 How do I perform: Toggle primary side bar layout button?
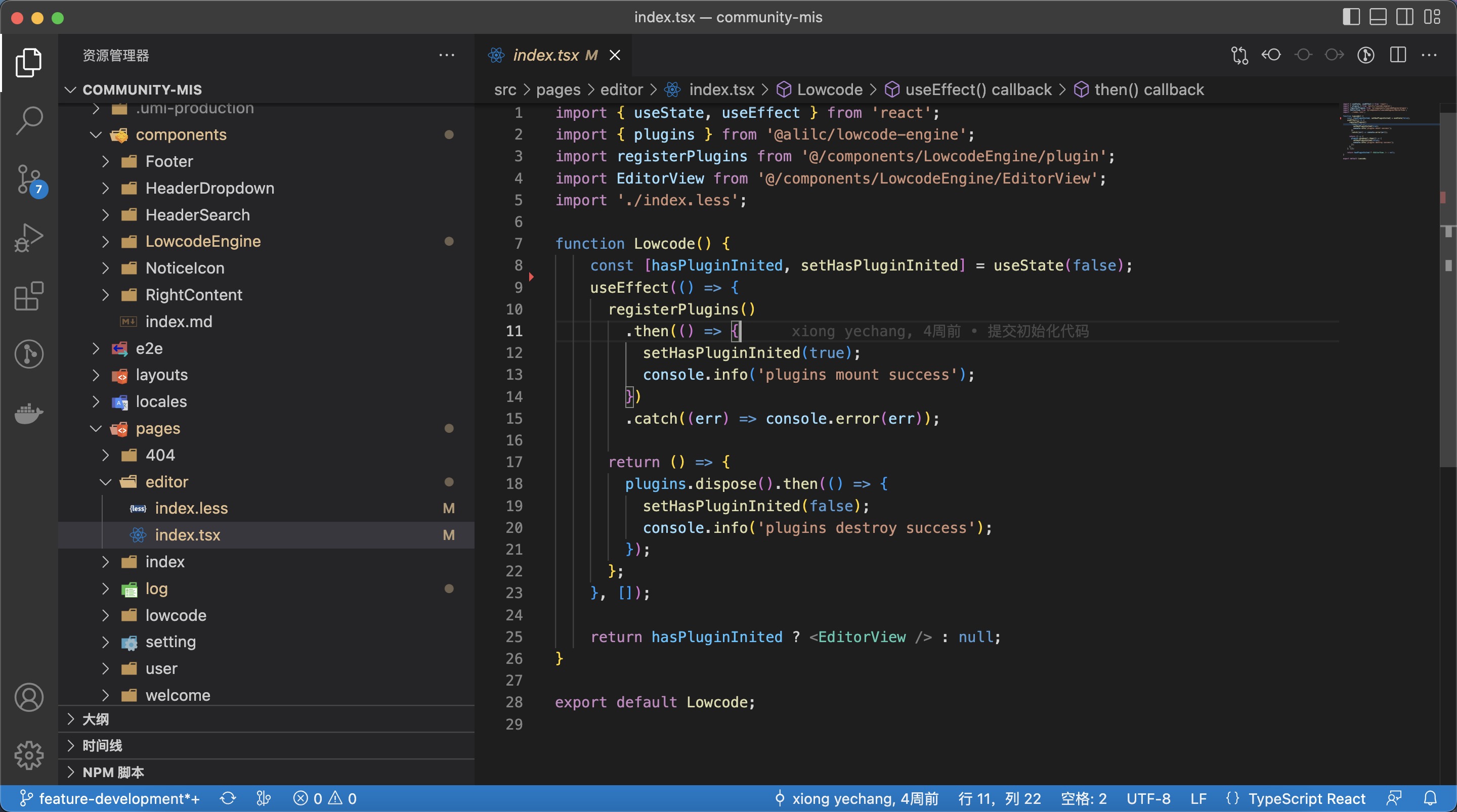(x=1351, y=17)
